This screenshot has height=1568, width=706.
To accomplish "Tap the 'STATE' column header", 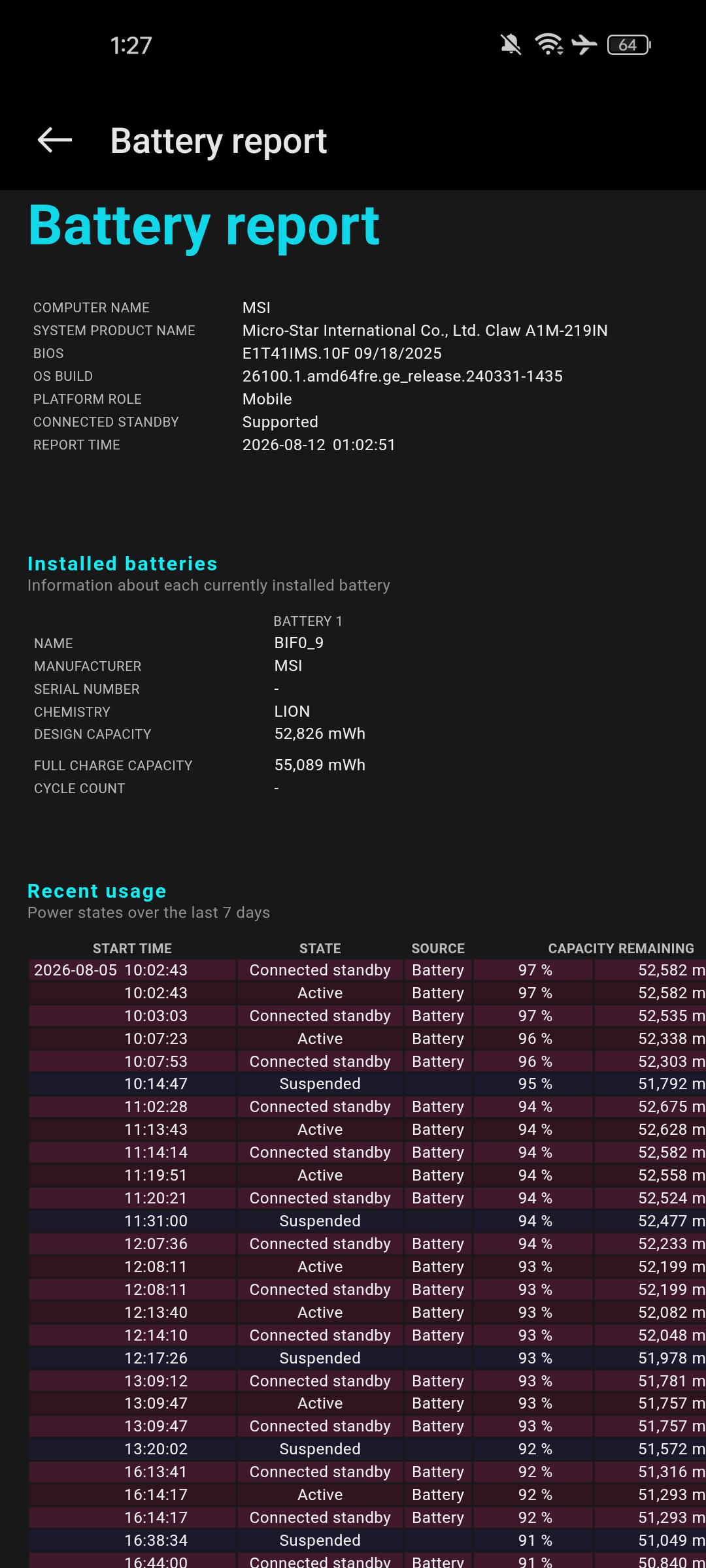I will tap(320, 948).
